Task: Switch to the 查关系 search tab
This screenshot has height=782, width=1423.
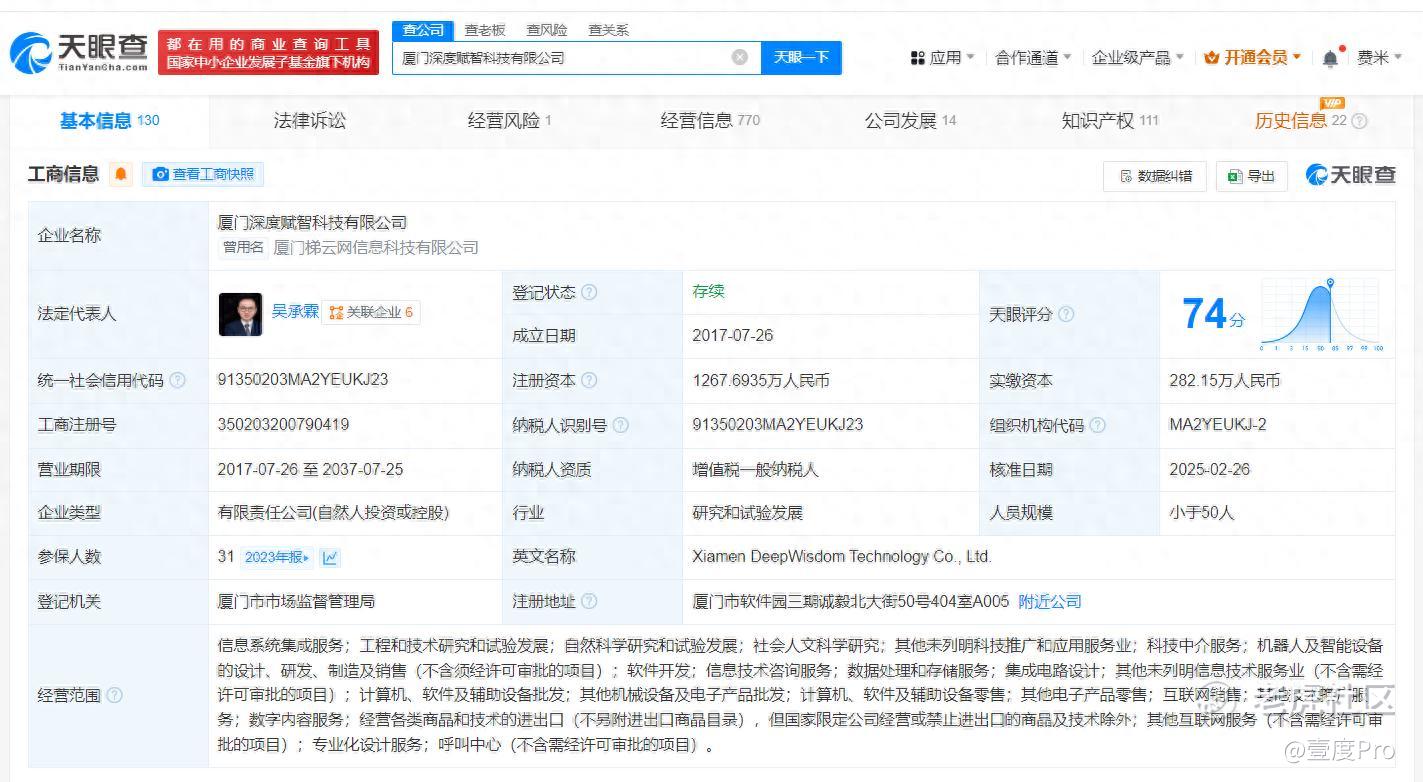Action: [x=609, y=30]
